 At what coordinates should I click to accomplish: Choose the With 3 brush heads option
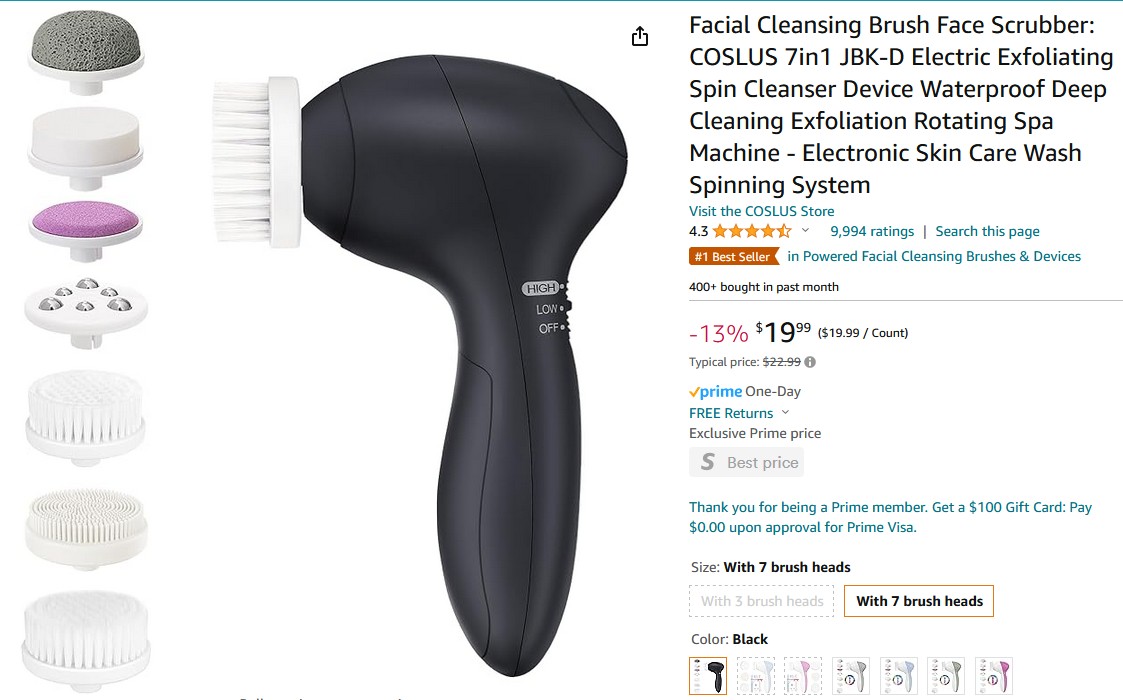point(762,601)
